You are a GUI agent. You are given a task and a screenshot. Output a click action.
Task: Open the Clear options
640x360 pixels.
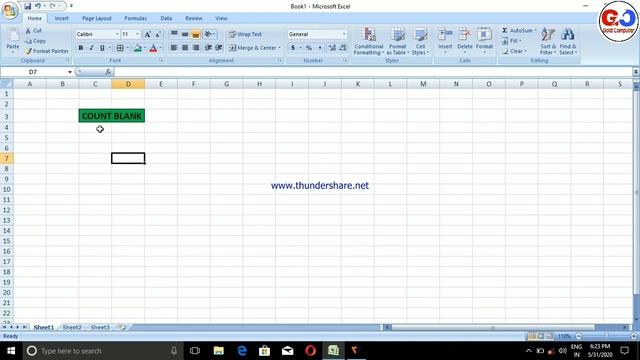pos(514,51)
